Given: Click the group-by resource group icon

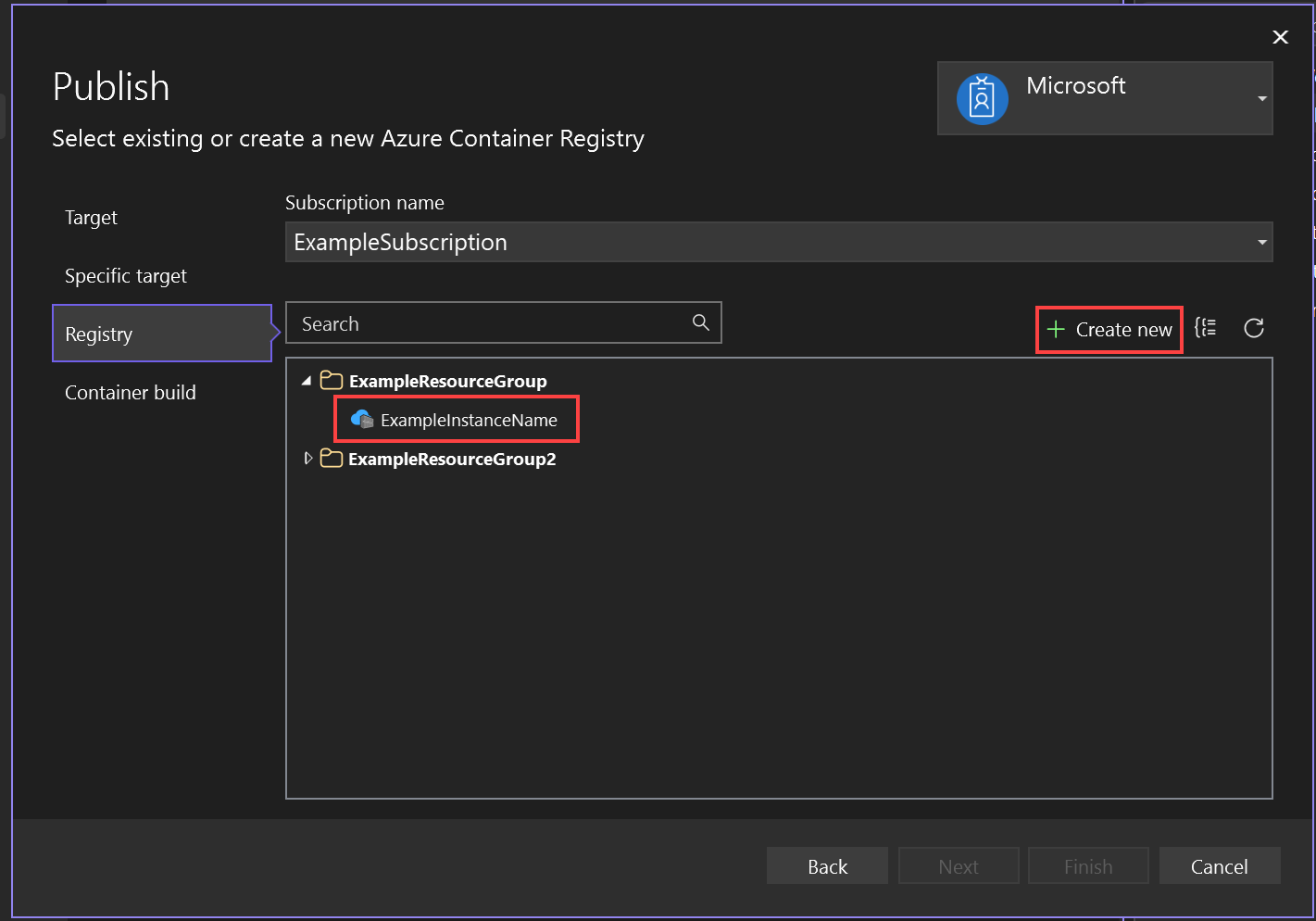Looking at the screenshot, I should pos(1206,328).
